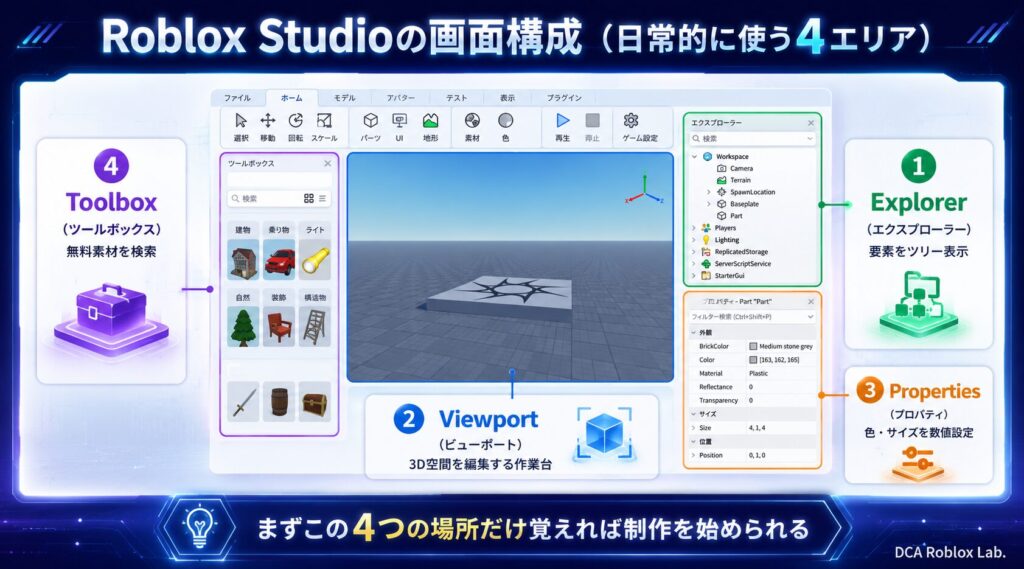This screenshot has height=569, width=1024.
Task: Close the ツールボックス panel
Action: [x=328, y=163]
